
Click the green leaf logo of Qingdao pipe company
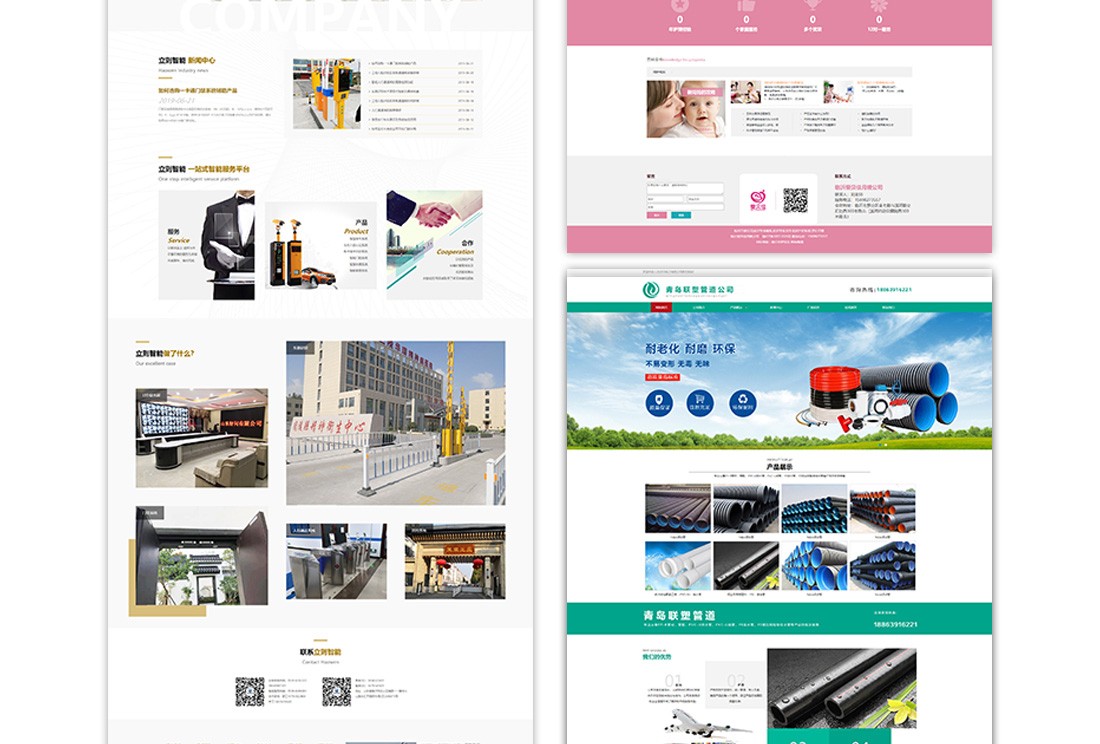pyautogui.click(x=650, y=290)
